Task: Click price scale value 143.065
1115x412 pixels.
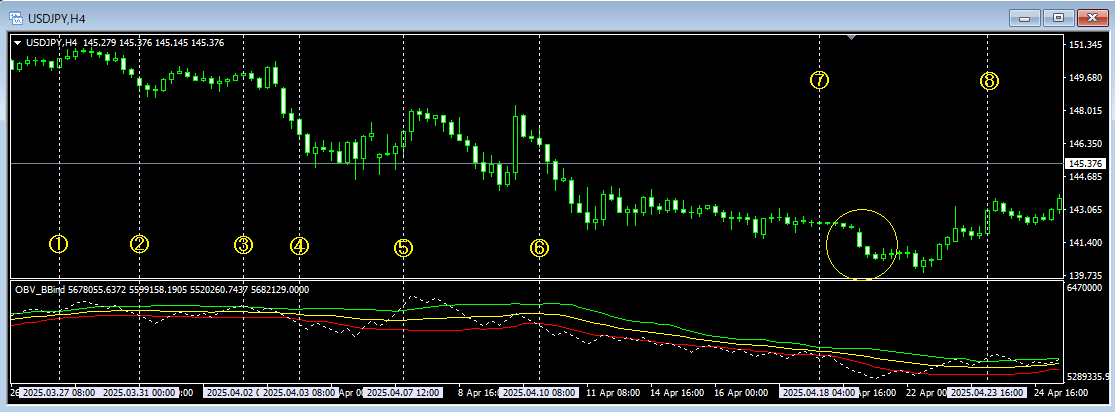Action: [1085, 210]
